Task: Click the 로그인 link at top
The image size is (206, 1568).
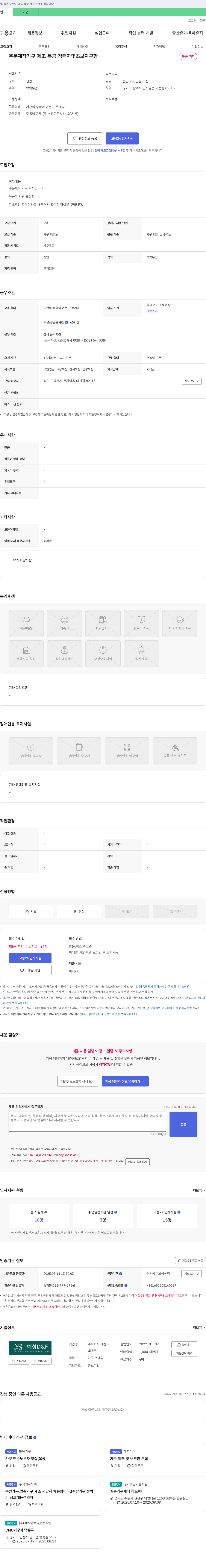Action: pyautogui.click(x=192, y=20)
